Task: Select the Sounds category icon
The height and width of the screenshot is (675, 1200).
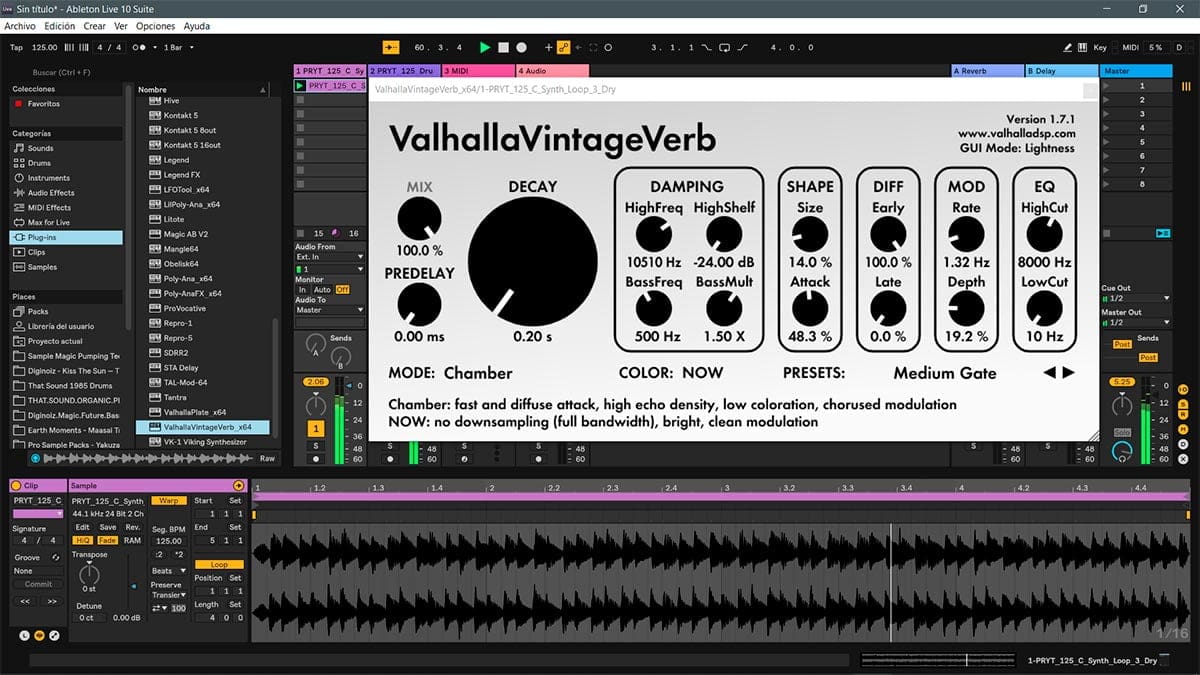Action: coord(18,148)
